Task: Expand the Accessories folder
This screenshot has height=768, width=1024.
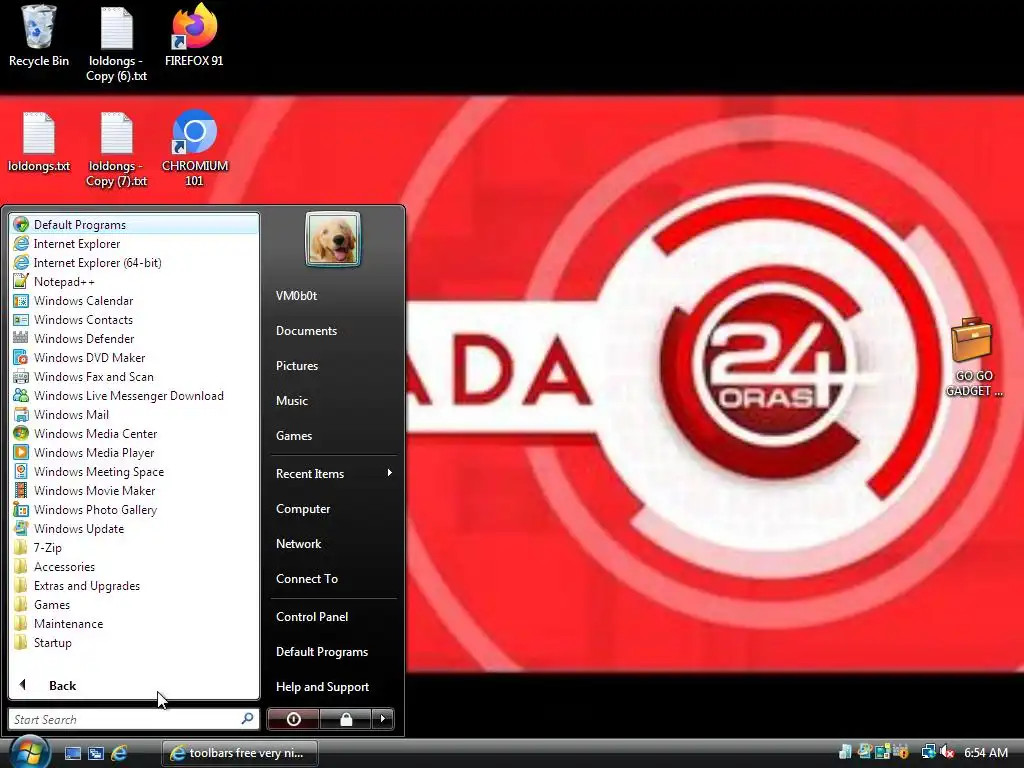Action: [134, 566]
